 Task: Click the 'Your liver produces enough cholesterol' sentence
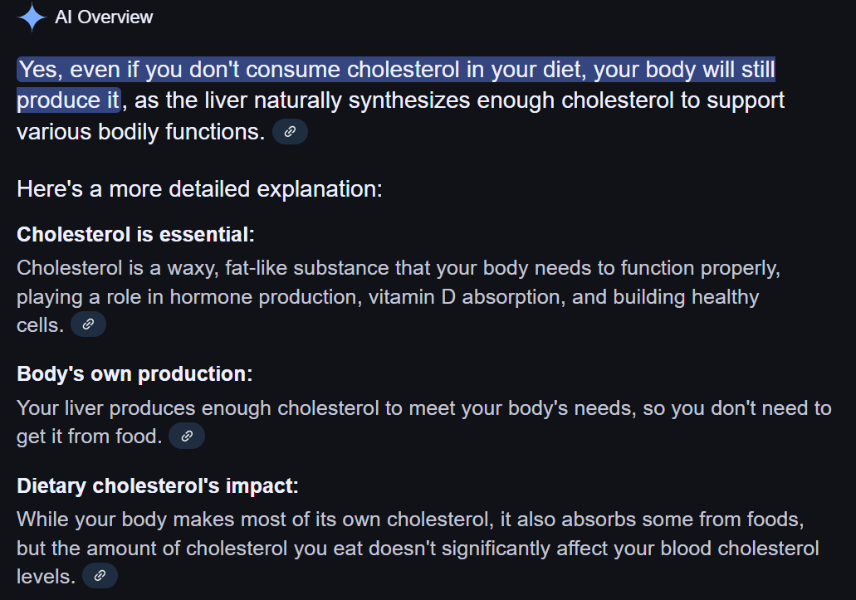pyautogui.click(x=424, y=422)
